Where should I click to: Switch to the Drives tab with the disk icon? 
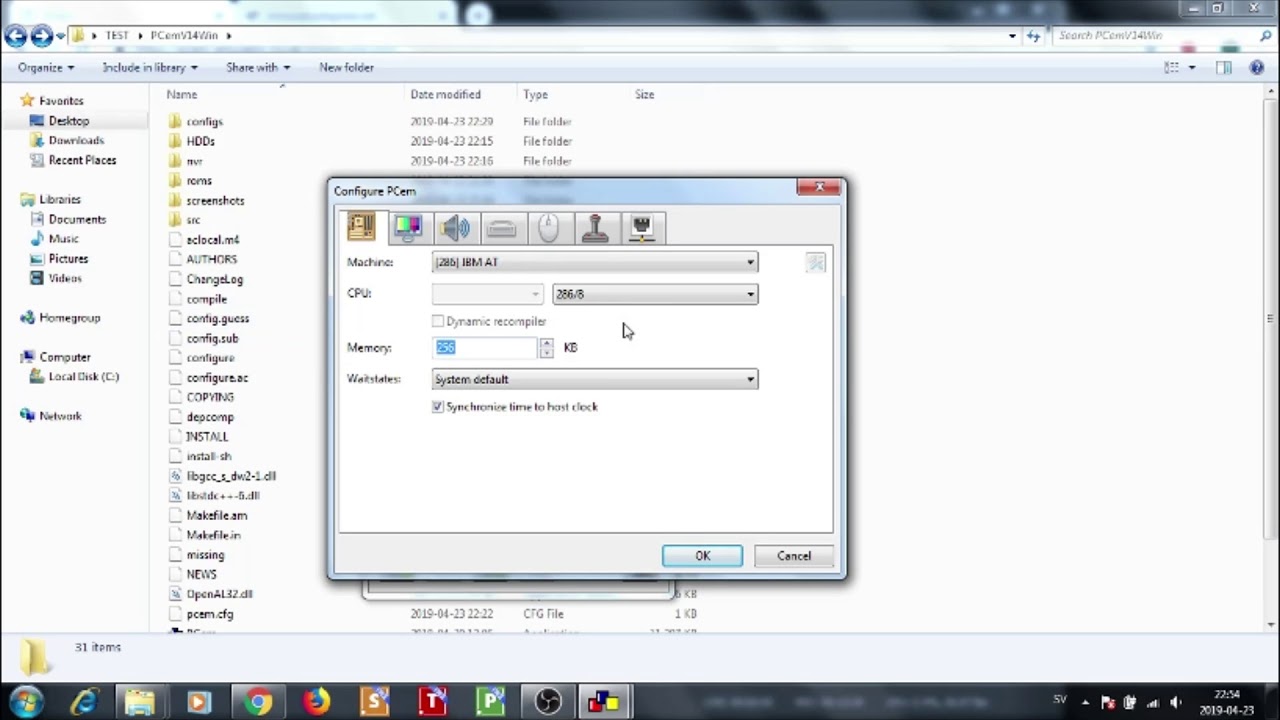[x=502, y=227]
